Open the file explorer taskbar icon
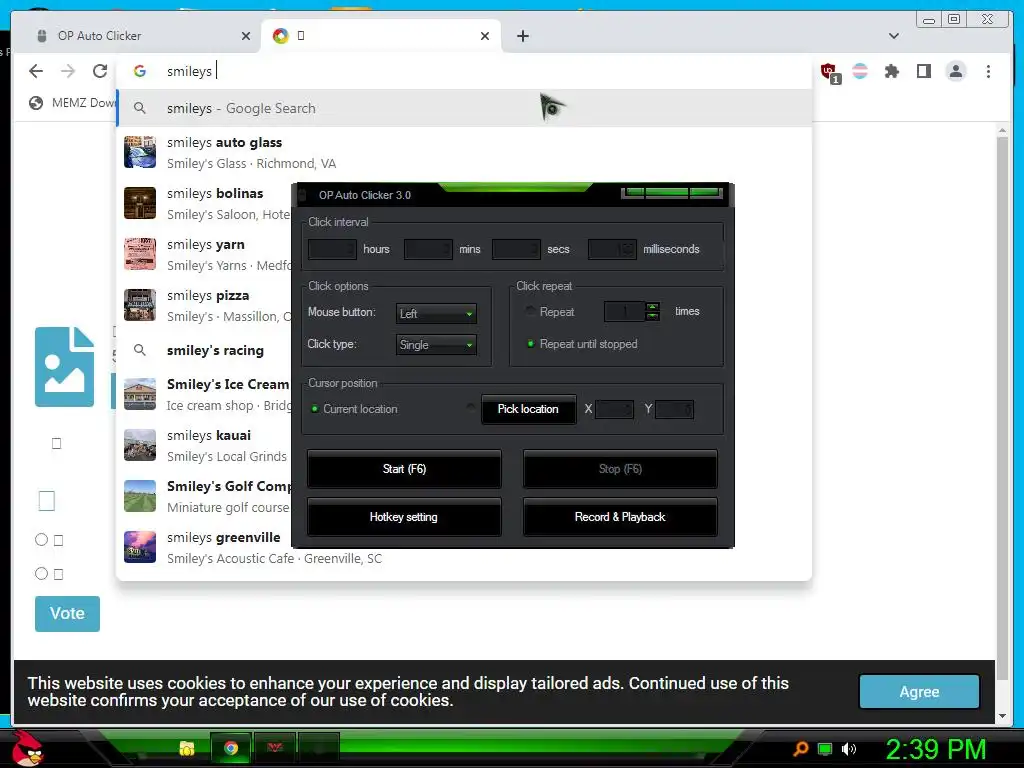 (x=187, y=748)
